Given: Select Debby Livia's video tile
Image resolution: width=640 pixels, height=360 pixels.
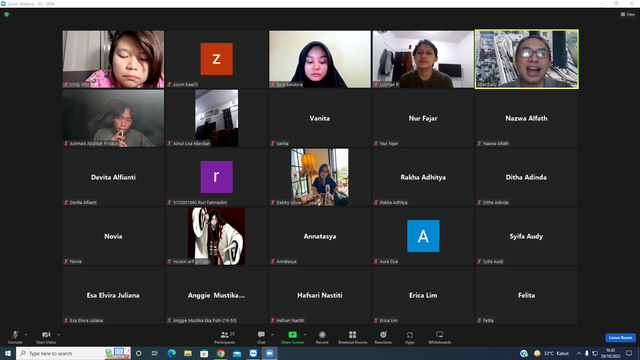Looking at the screenshot, I should pyautogui.click(x=320, y=177).
